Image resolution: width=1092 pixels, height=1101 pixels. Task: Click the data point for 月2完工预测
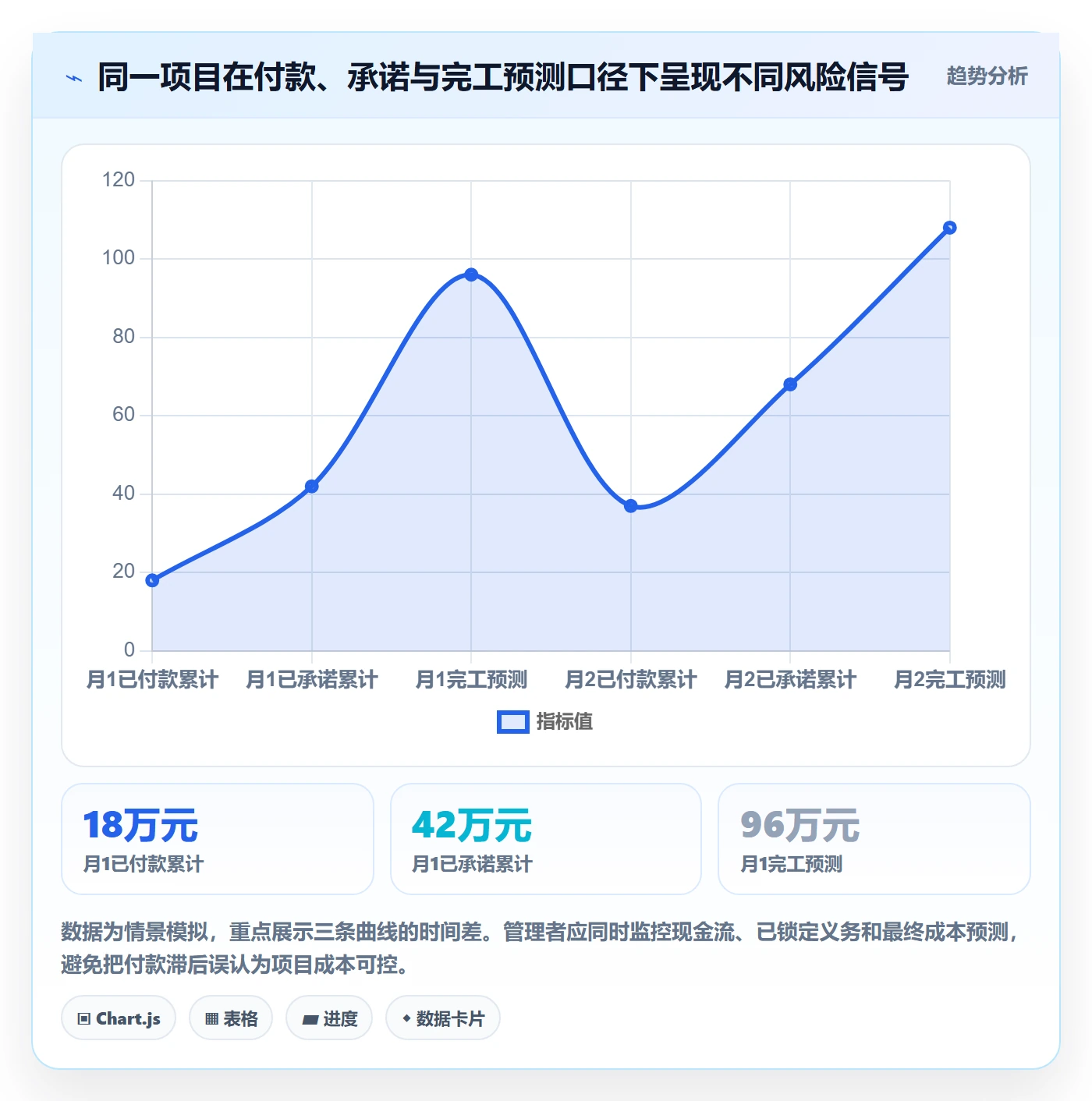point(949,228)
